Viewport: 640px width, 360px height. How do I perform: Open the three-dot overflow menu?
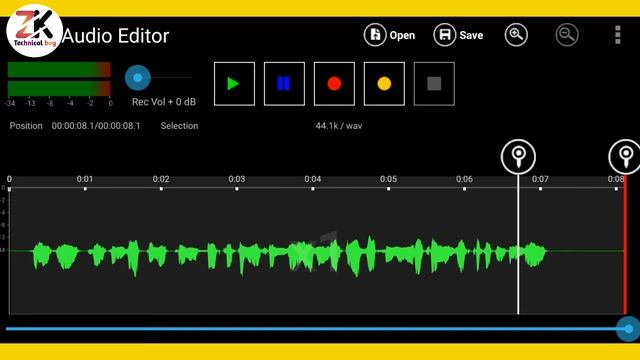click(618, 35)
